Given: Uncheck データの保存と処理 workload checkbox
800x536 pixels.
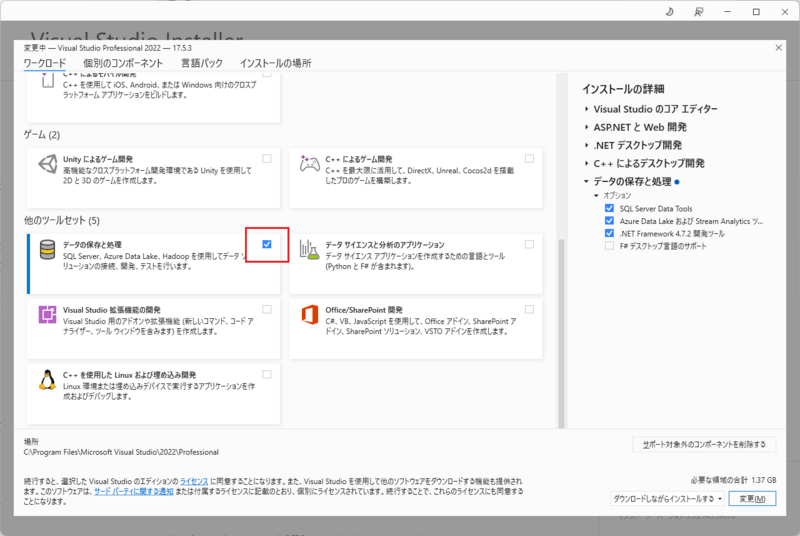Looking at the screenshot, I should (x=267, y=244).
